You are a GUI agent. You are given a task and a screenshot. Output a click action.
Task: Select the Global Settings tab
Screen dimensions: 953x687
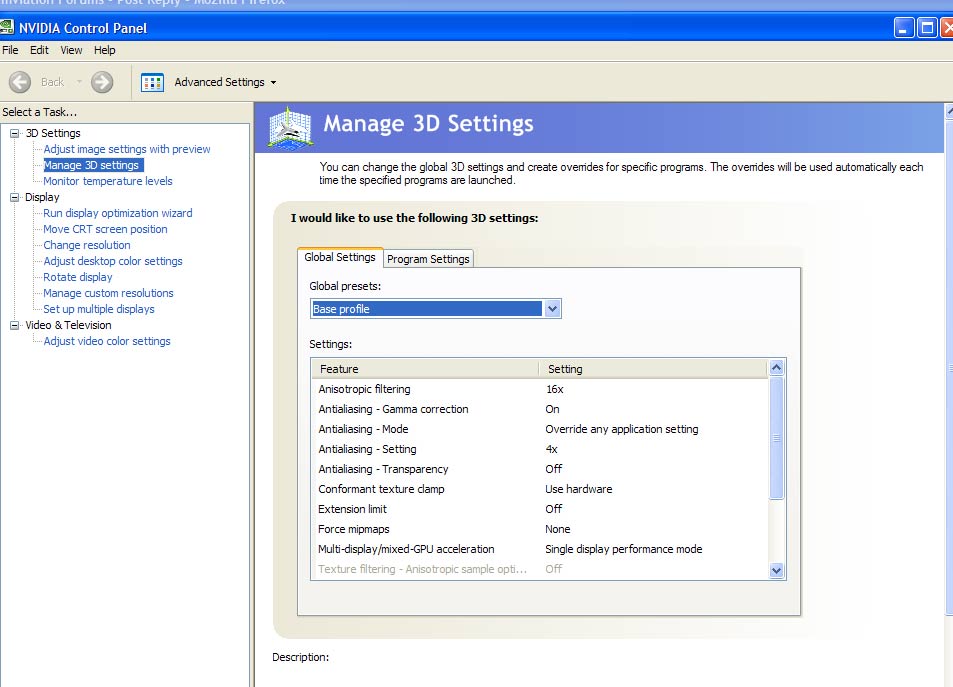340,257
